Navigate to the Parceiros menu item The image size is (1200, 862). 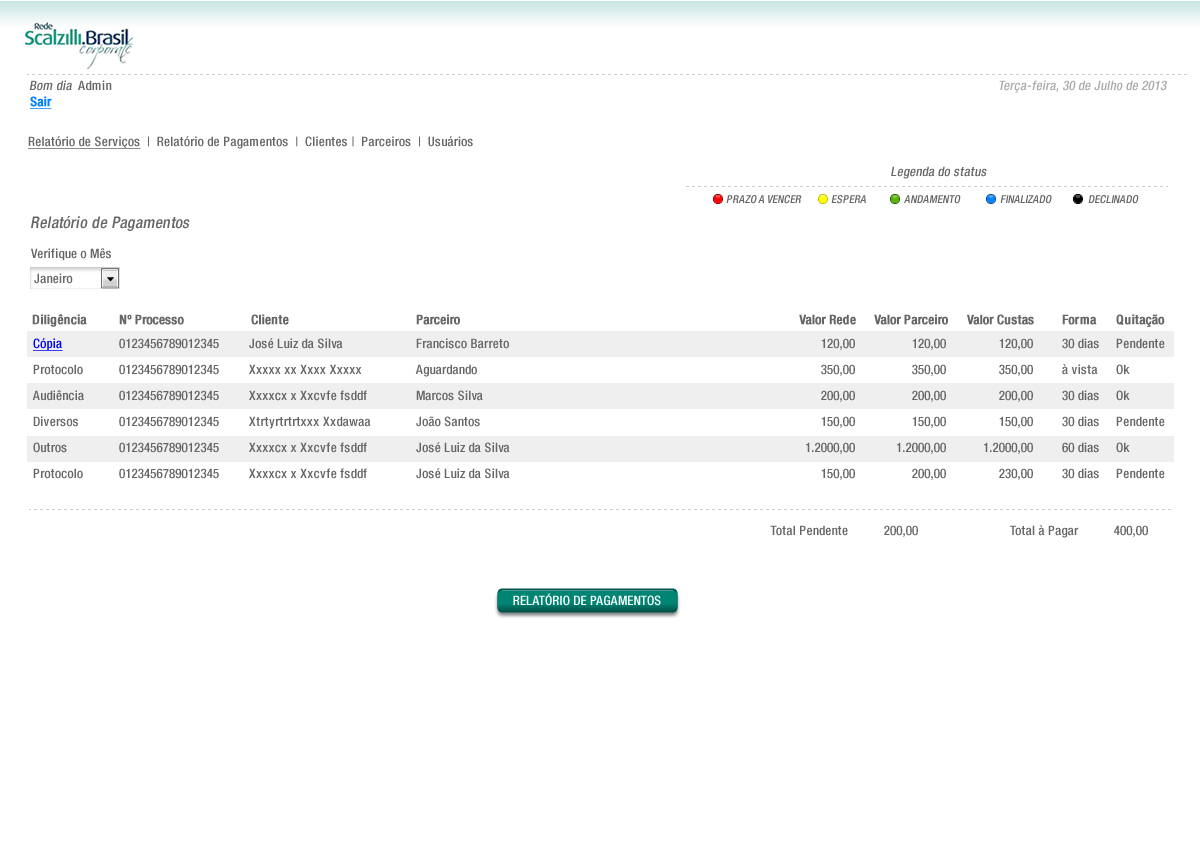pos(386,142)
